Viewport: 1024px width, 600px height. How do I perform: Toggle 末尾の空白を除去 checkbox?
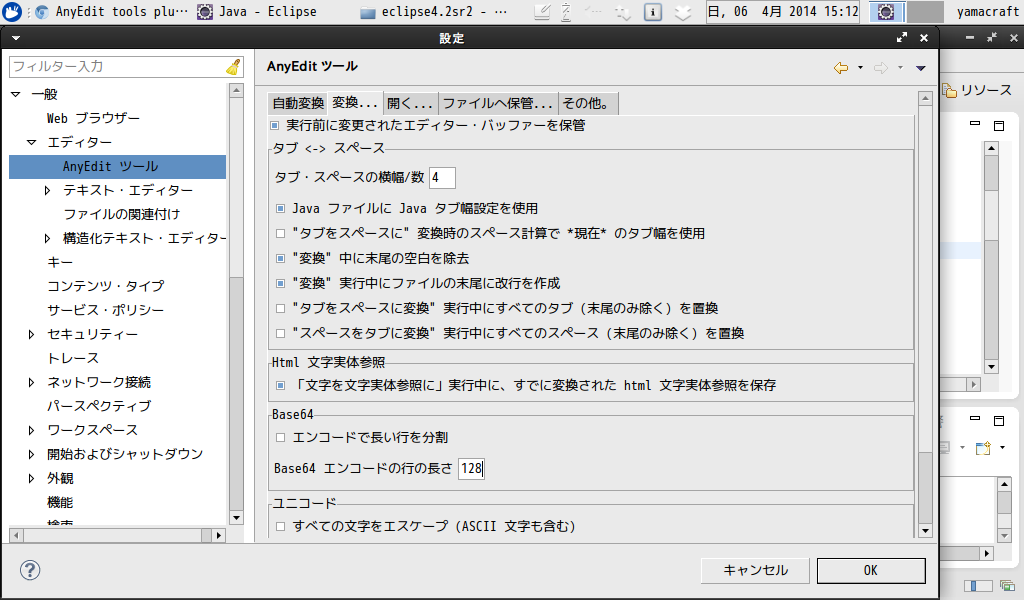[280, 259]
